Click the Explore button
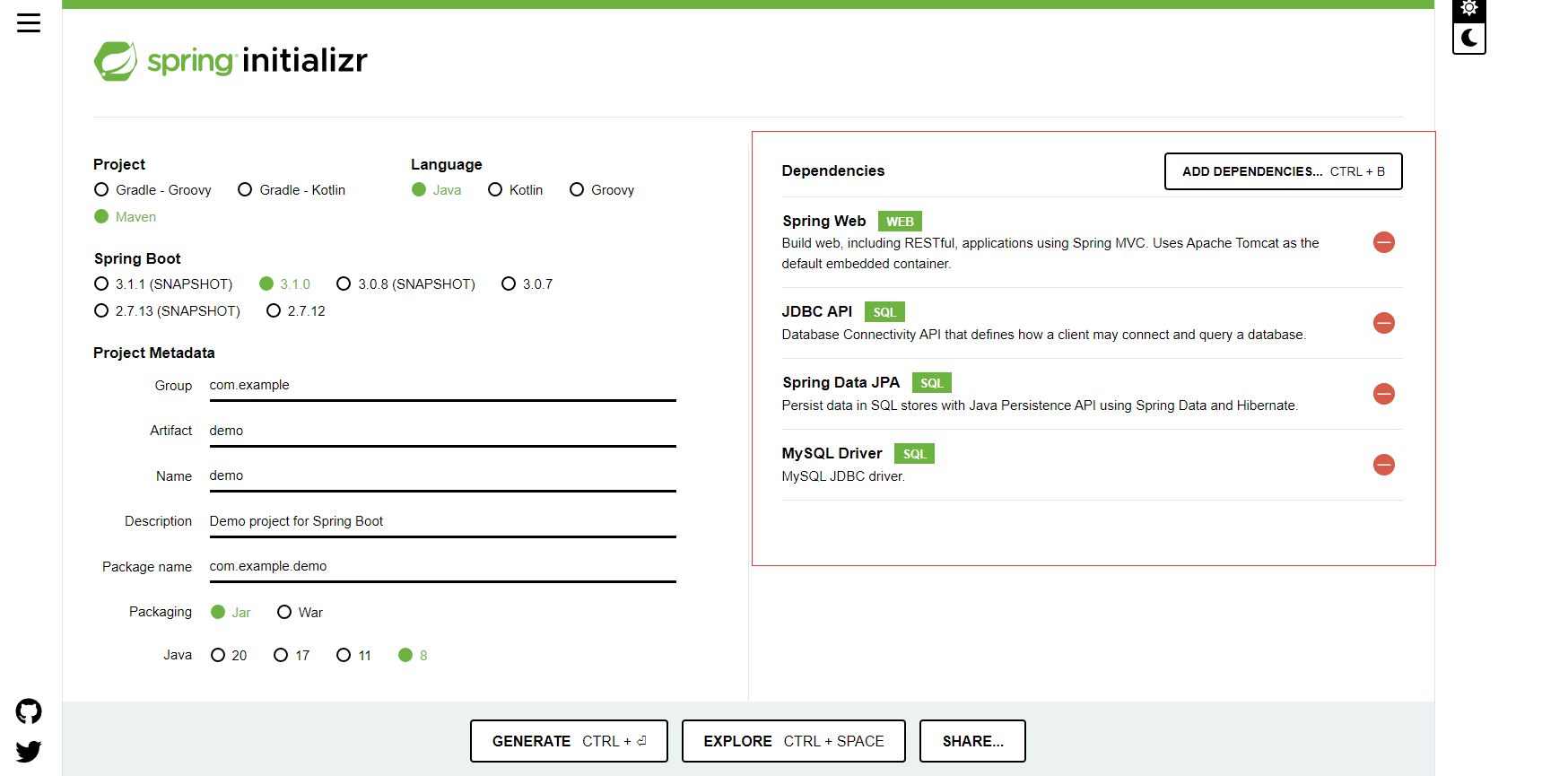 pos(793,741)
